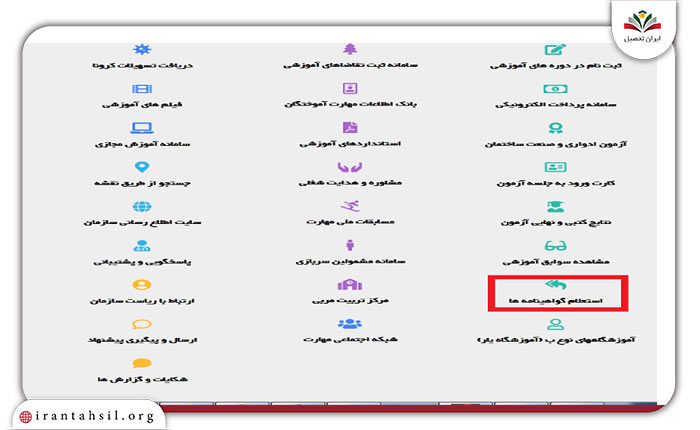
Task: Open the شبکه اجتماعی مهارت link
Action: tap(350, 339)
